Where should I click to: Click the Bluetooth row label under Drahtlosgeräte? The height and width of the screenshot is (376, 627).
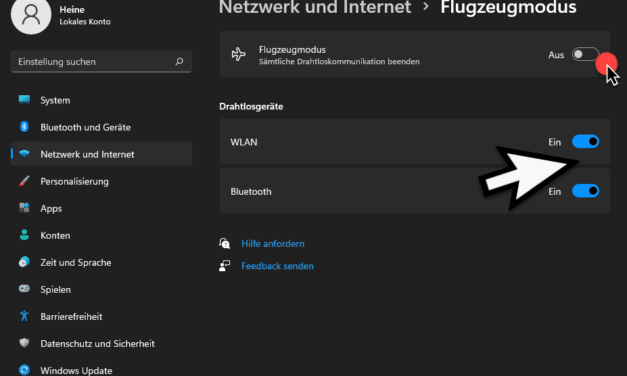tap(251, 192)
